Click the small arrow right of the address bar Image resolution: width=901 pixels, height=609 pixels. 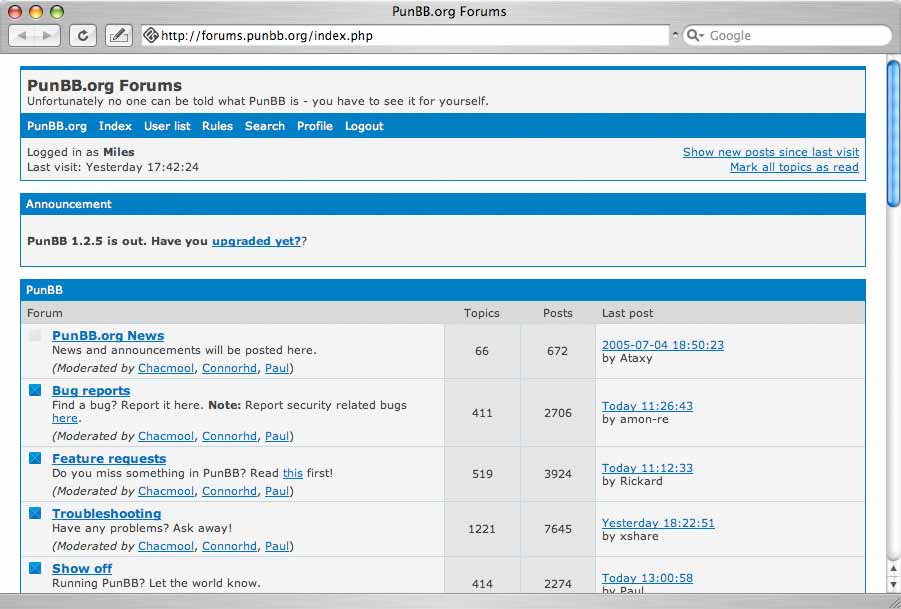click(x=675, y=36)
